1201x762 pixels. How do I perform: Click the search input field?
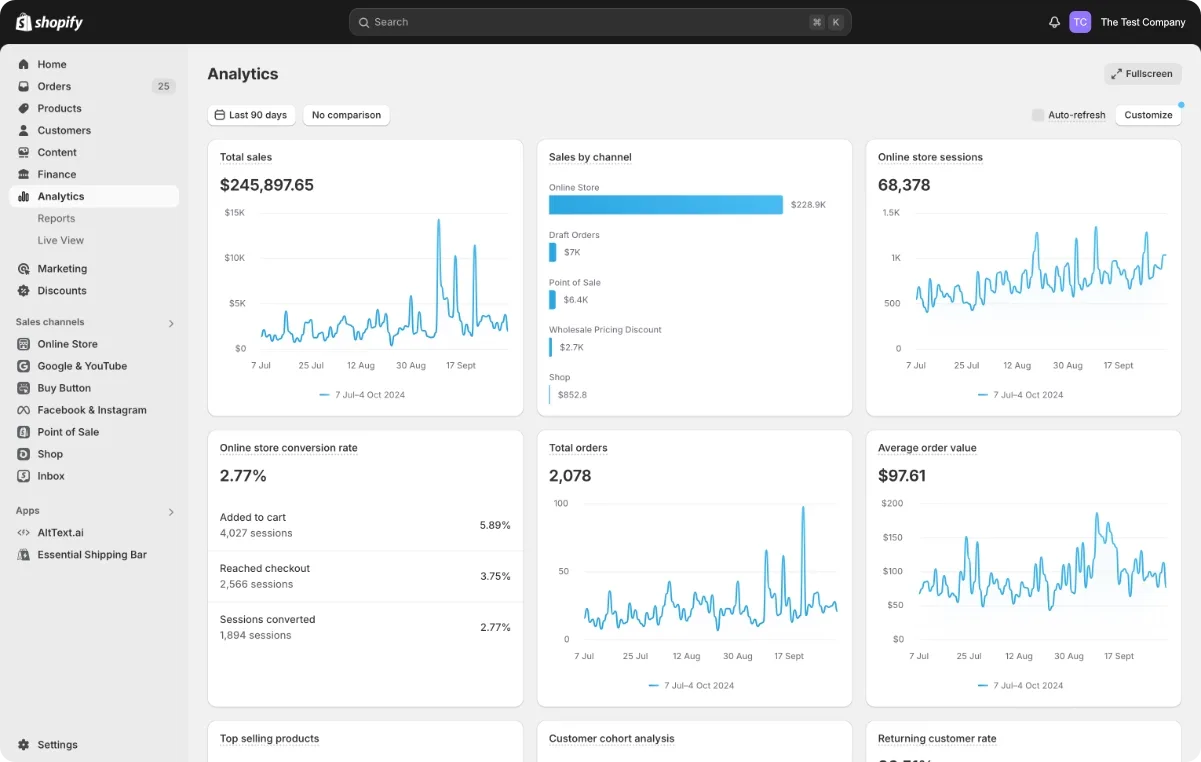[x=600, y=22]
